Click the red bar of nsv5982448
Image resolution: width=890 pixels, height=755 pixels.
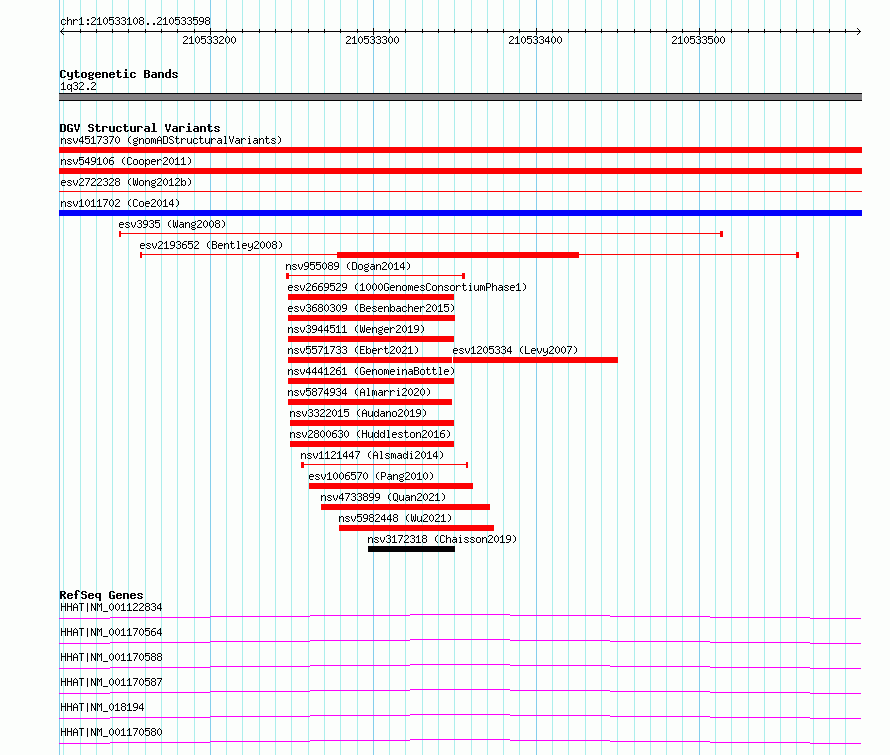416,528
